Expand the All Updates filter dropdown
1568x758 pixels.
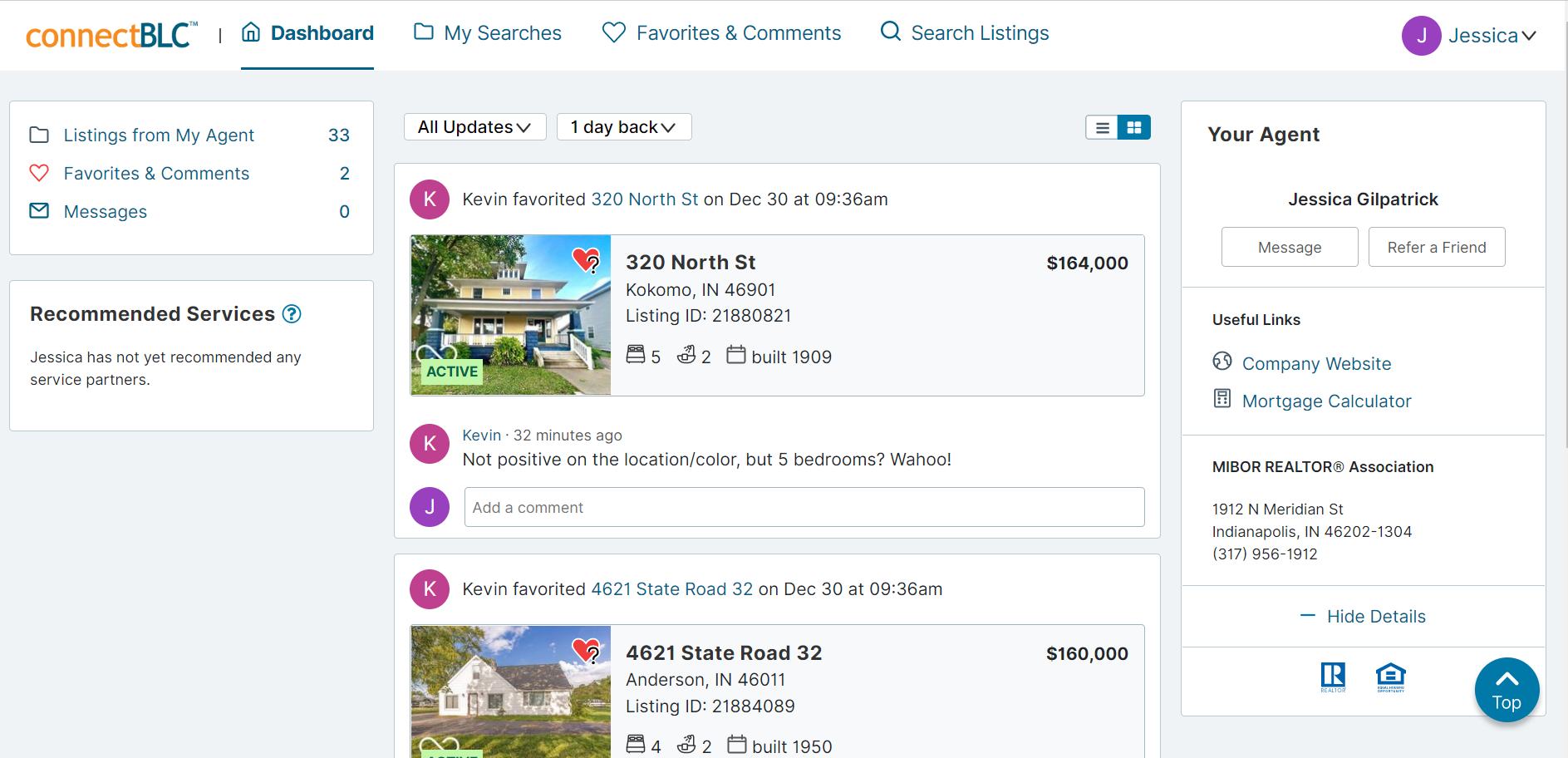pyautogui.click(x=474, y=127)
